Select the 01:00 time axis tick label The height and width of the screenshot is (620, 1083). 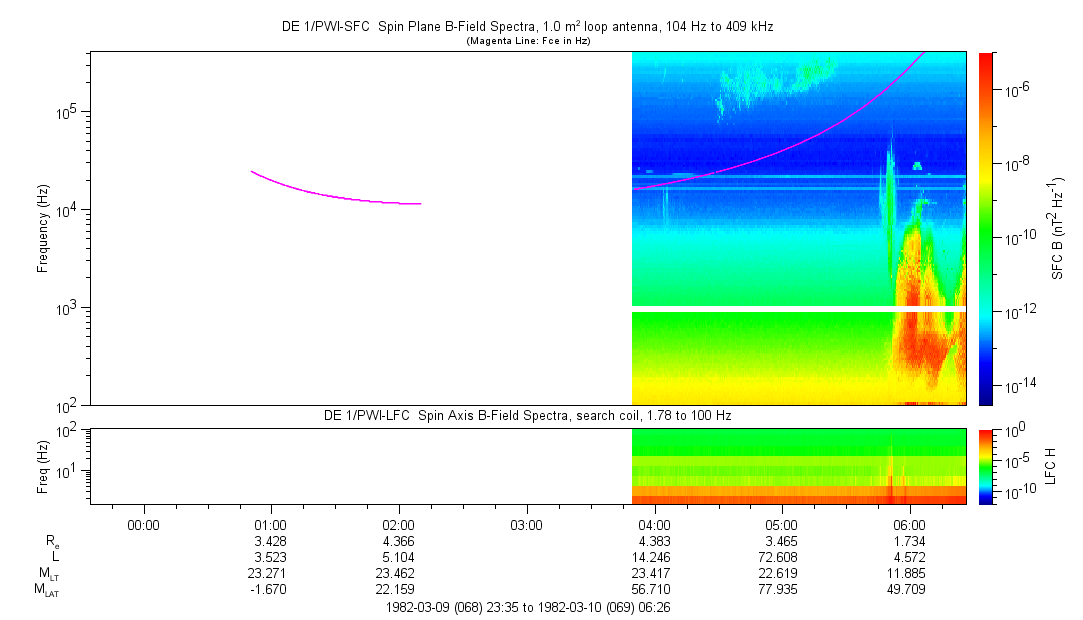pos(271,524)
